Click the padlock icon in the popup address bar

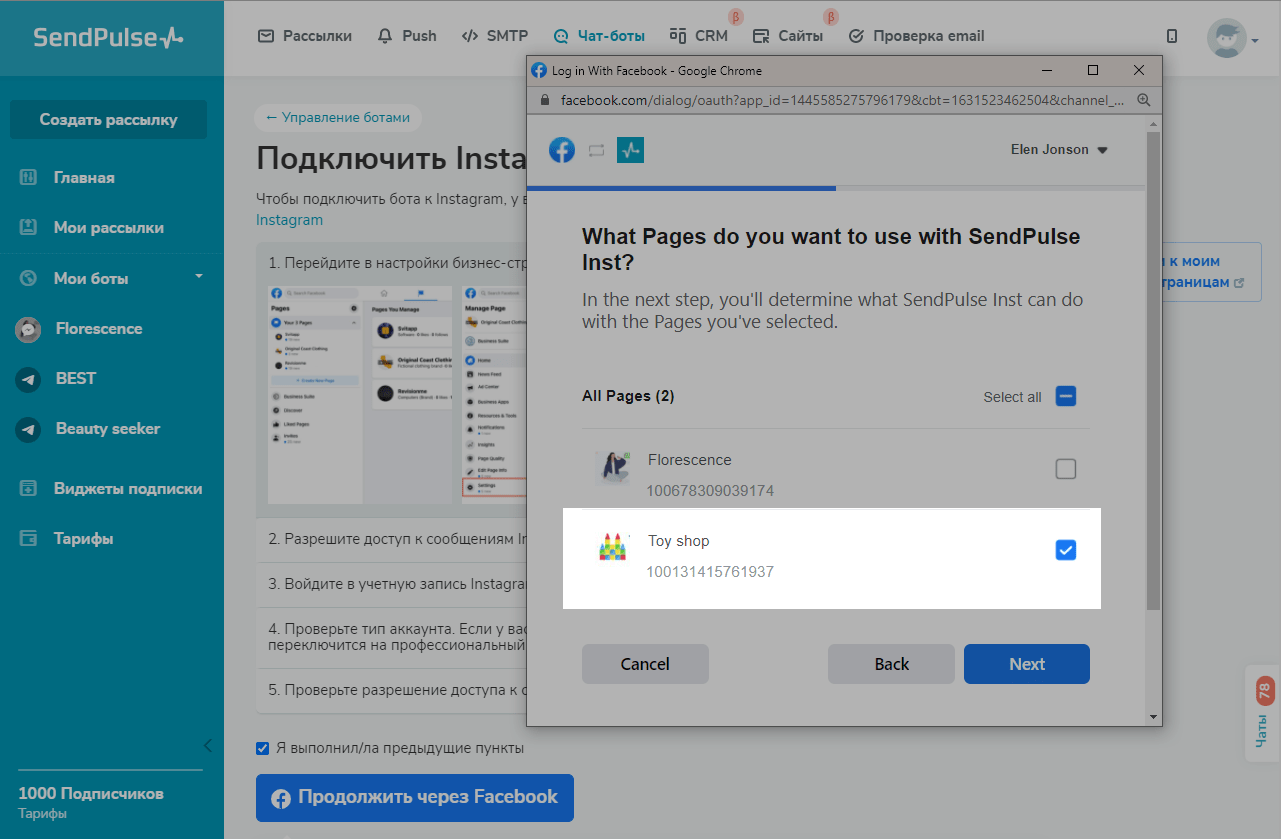point(545,100)
